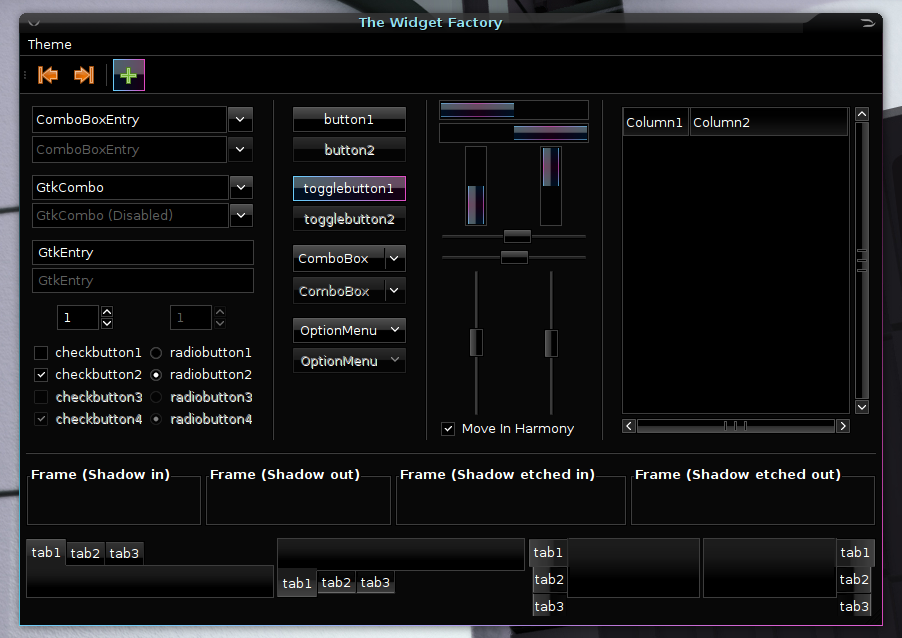Viewport: 902px width, 638px height.
Task: Click the Column1 header
Action: pyautogui.click(x=655, y=123)
